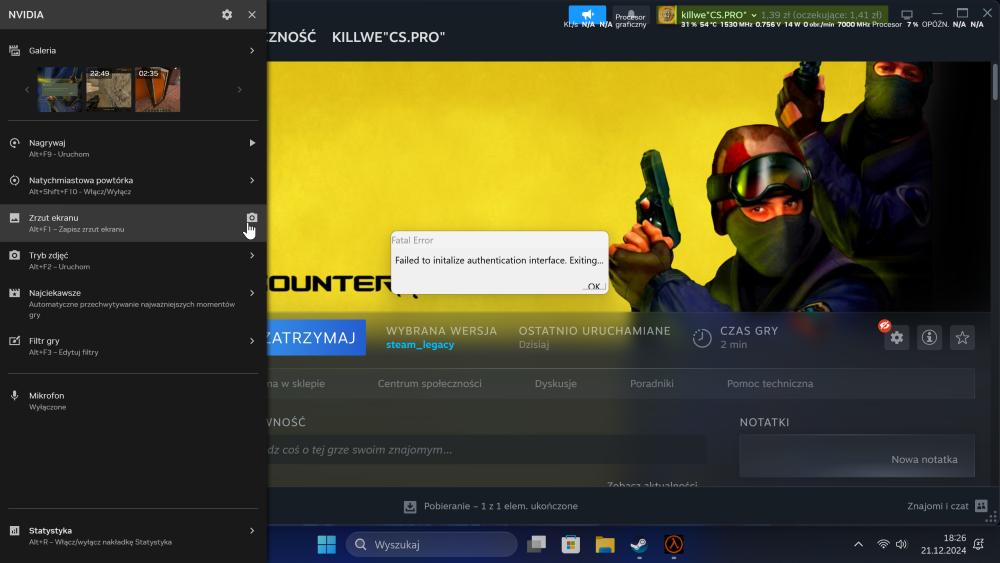Image resolution: width=1000 pixels, height=563 pixels.
Task: Open the game Manage gear icon
Action: point(897,337)
